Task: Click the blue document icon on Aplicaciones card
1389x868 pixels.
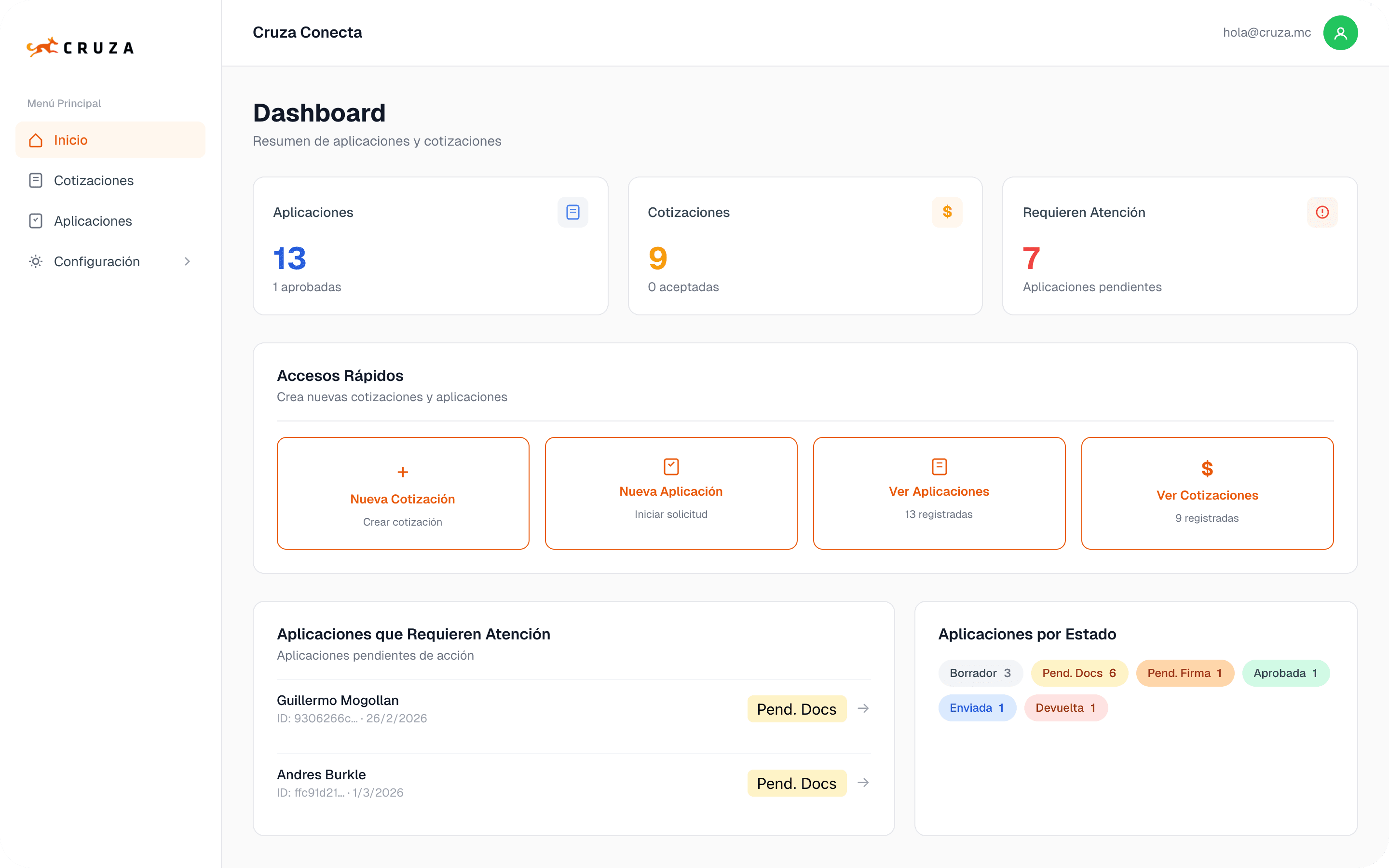Action: coord(572,212)
